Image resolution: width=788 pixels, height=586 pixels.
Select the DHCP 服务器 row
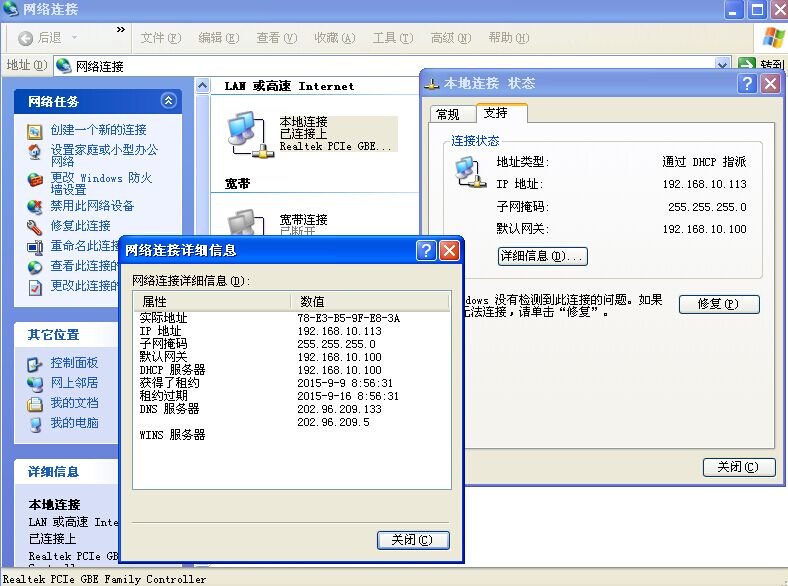[x=292, y=370]
